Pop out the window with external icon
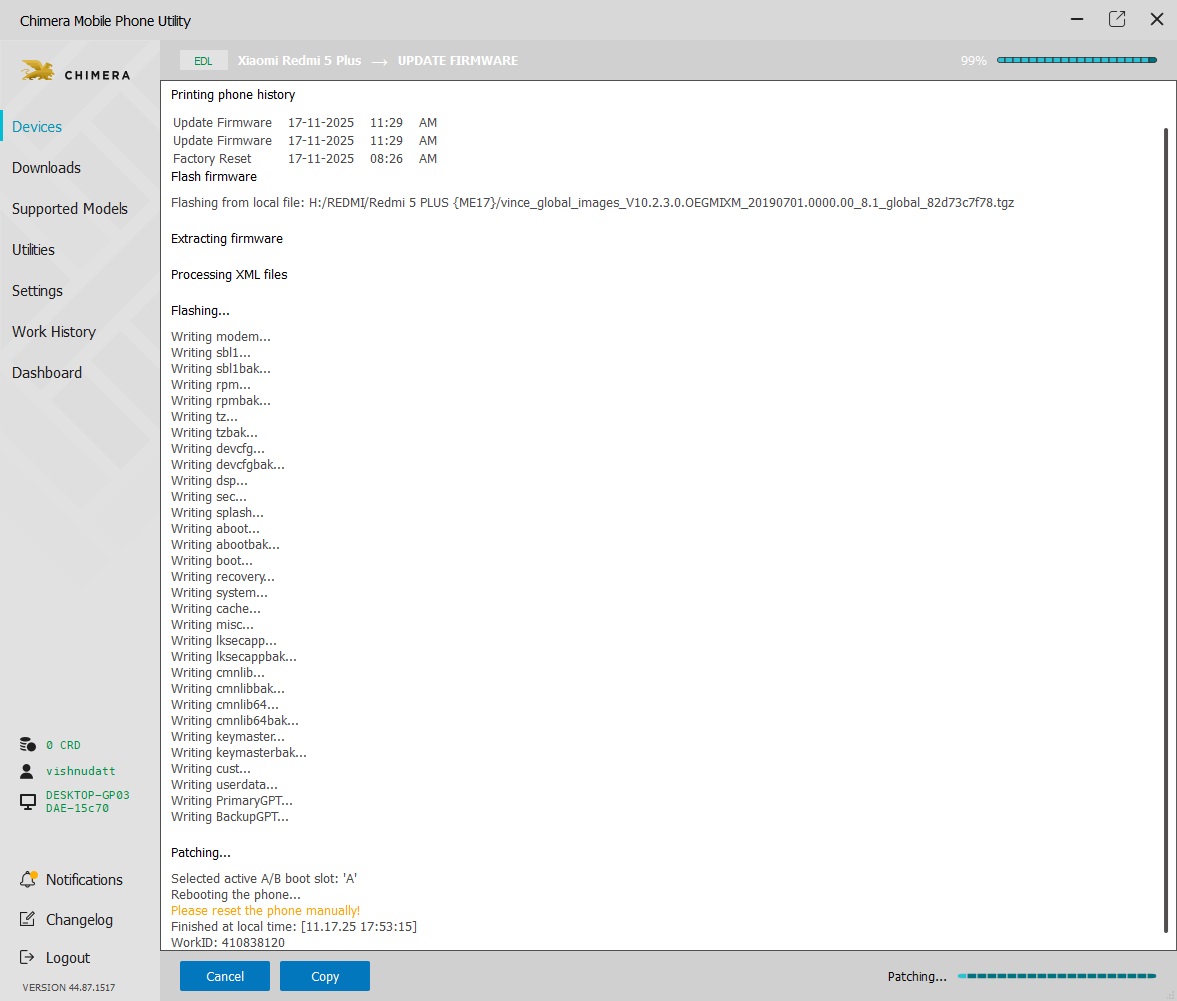 pos(1117,20)
